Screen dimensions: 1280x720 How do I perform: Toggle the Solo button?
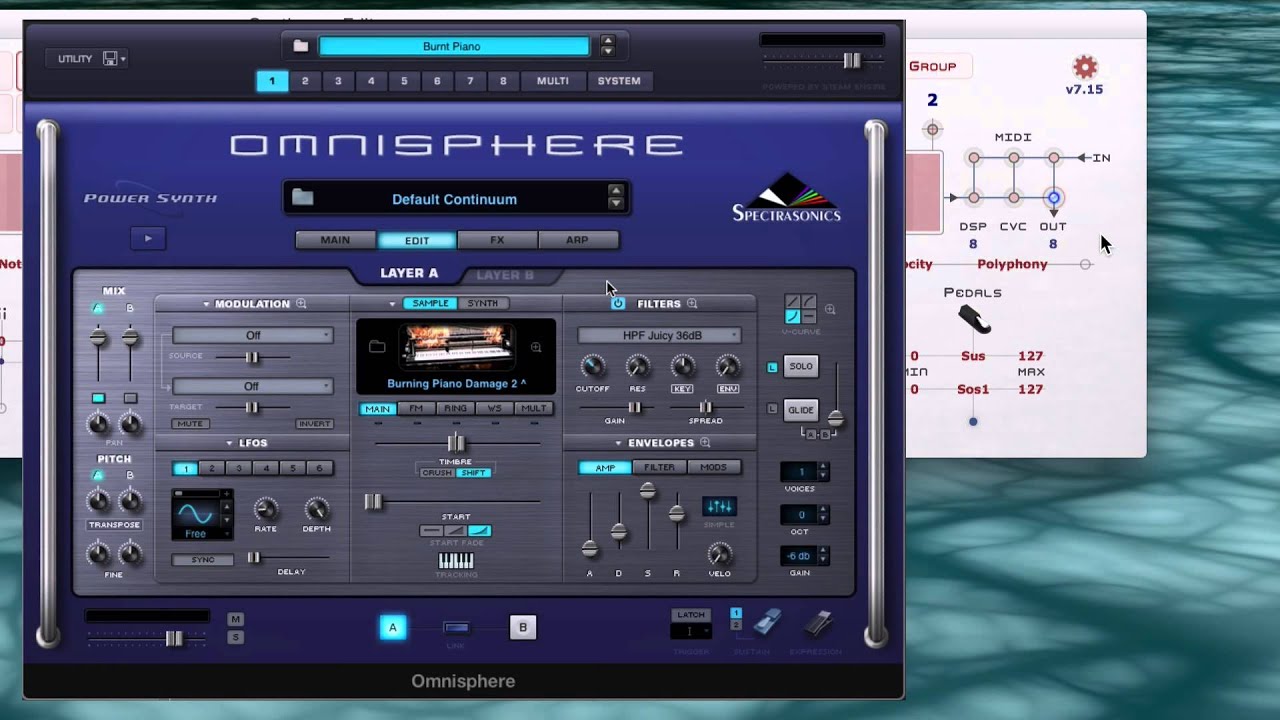pos(801,366)
